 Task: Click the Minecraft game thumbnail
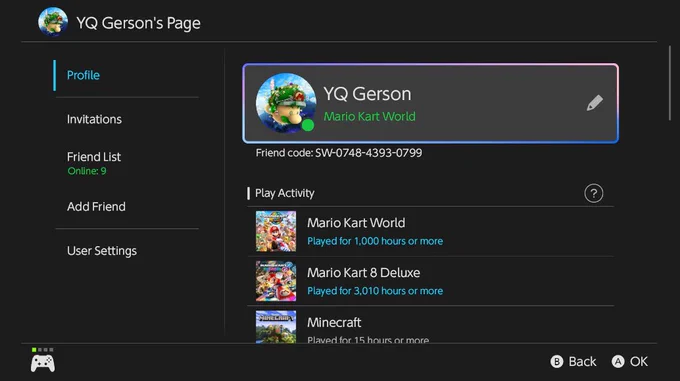point(276,327)
